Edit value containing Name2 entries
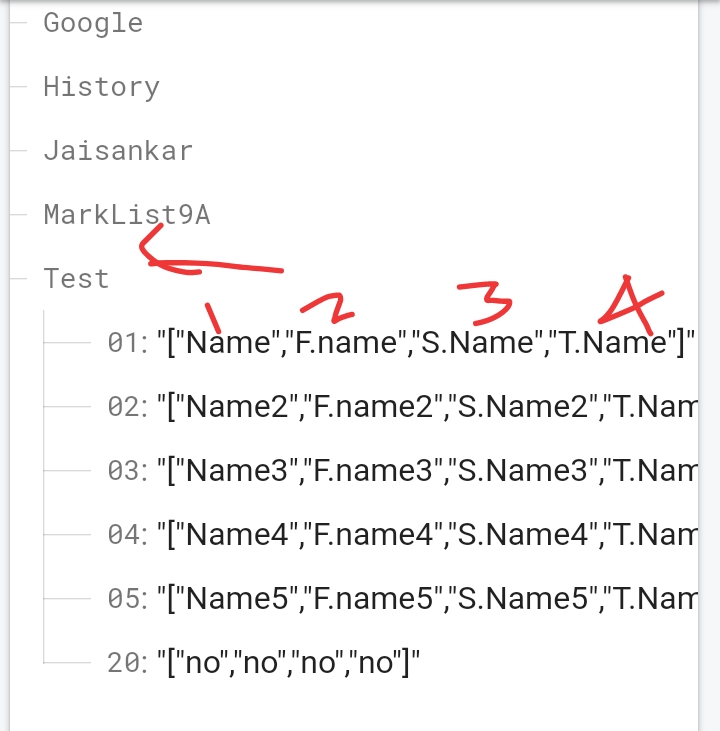 tap(427, 407)
